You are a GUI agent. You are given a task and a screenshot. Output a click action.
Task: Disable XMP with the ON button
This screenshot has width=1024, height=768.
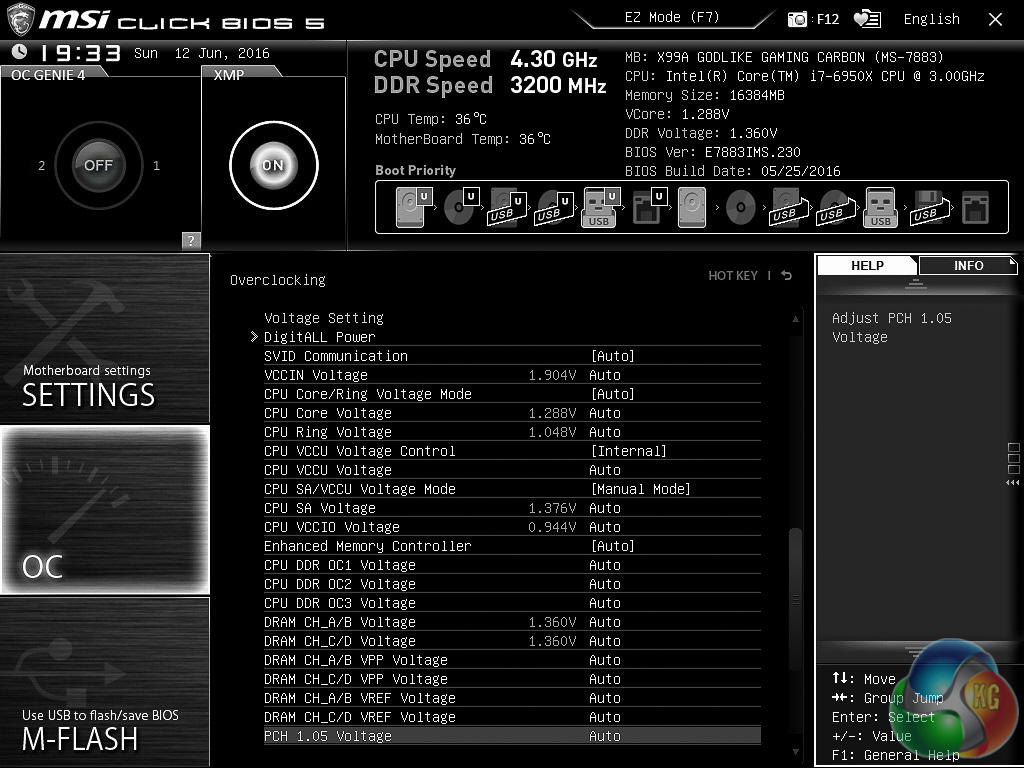point(273,165)
